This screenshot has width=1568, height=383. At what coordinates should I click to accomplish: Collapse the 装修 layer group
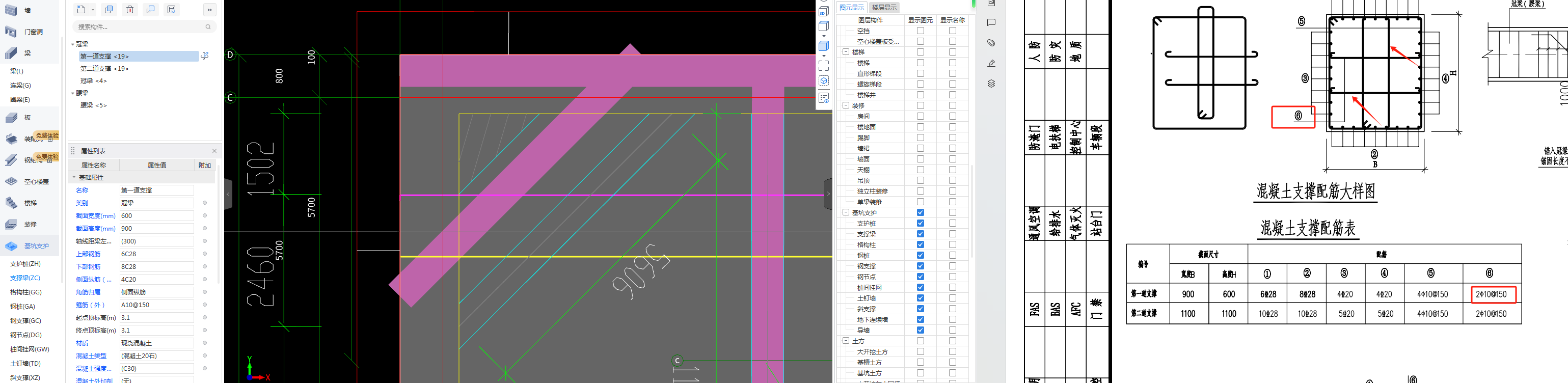click(x=846, y=105)
